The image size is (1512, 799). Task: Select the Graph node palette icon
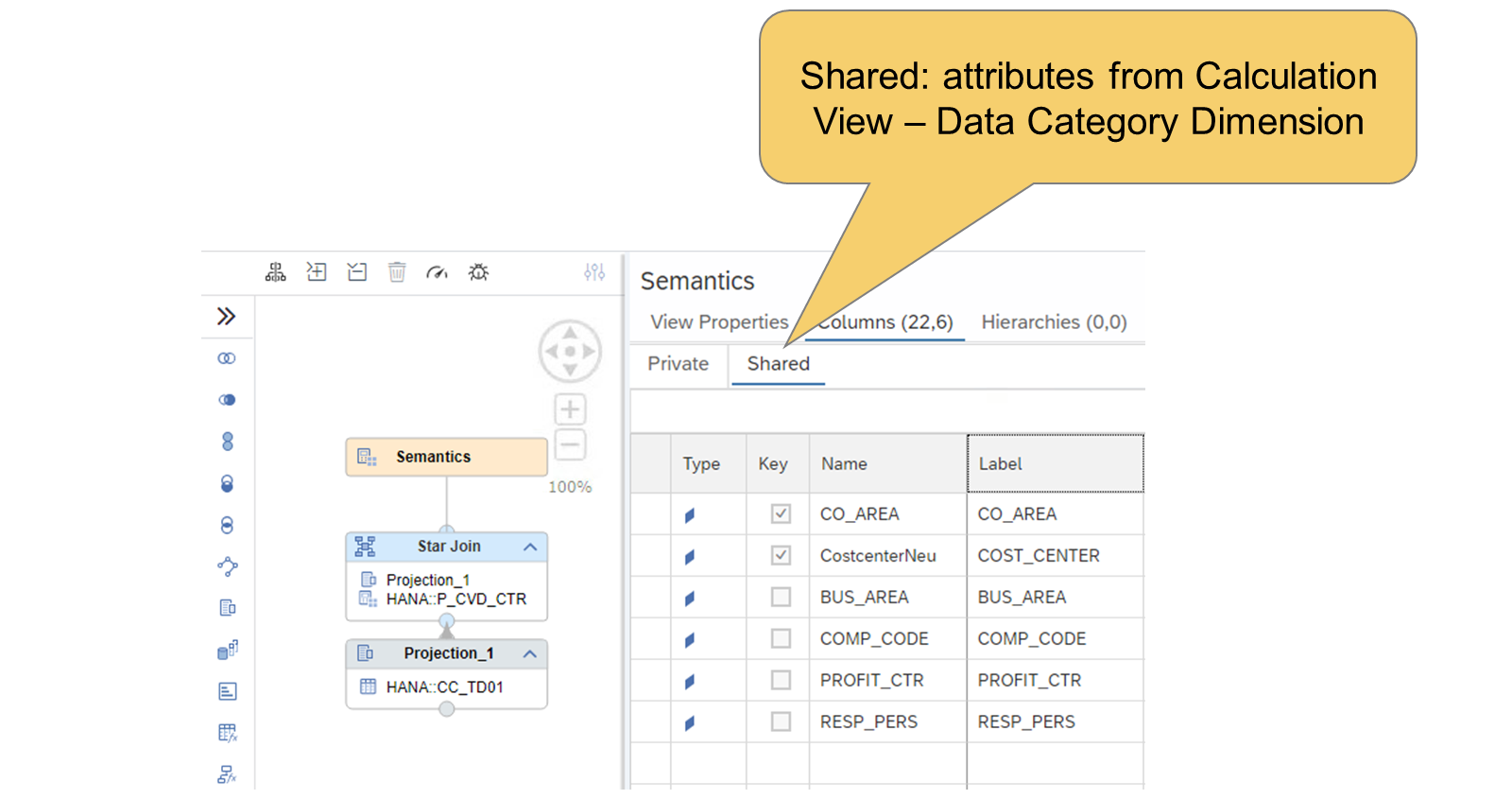tap(227, 566)
